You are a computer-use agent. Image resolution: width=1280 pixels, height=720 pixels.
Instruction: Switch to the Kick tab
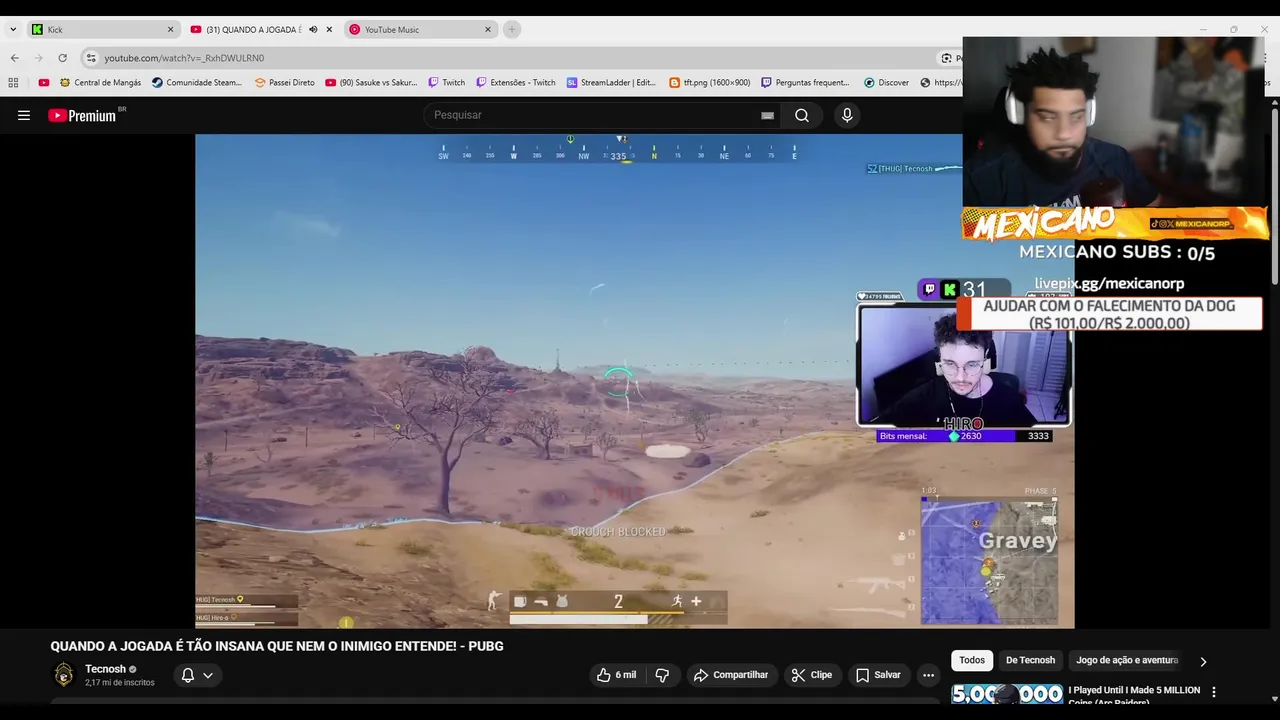103,29
